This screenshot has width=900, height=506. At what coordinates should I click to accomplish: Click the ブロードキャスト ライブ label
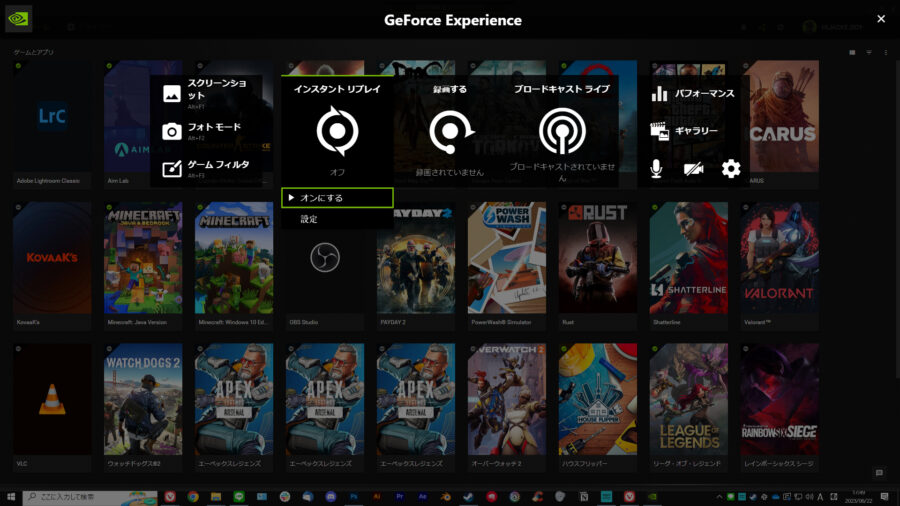point(562,89)
